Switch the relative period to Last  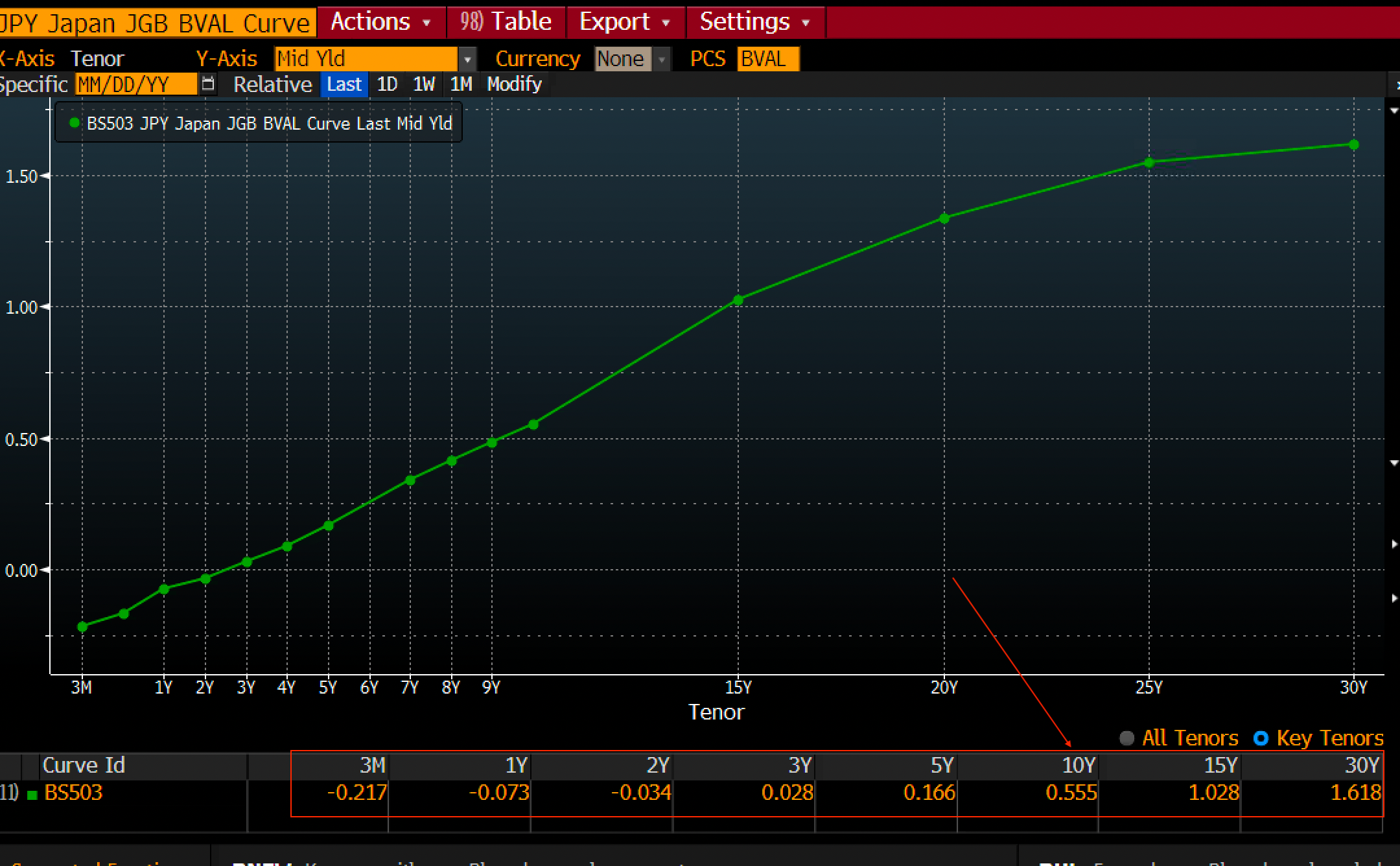click(344, 84)
